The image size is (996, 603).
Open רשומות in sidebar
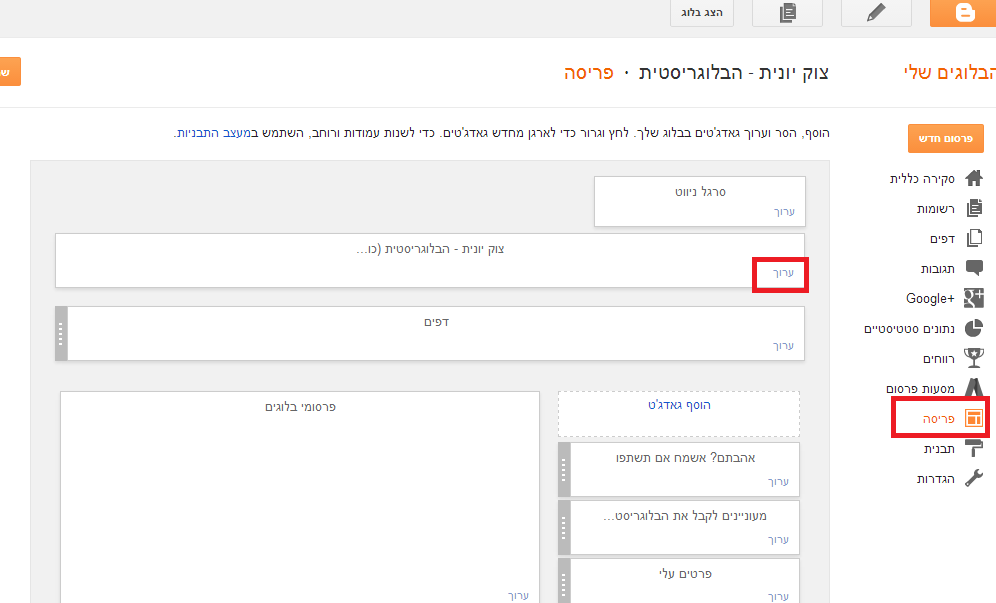click(x=936, y=209)
